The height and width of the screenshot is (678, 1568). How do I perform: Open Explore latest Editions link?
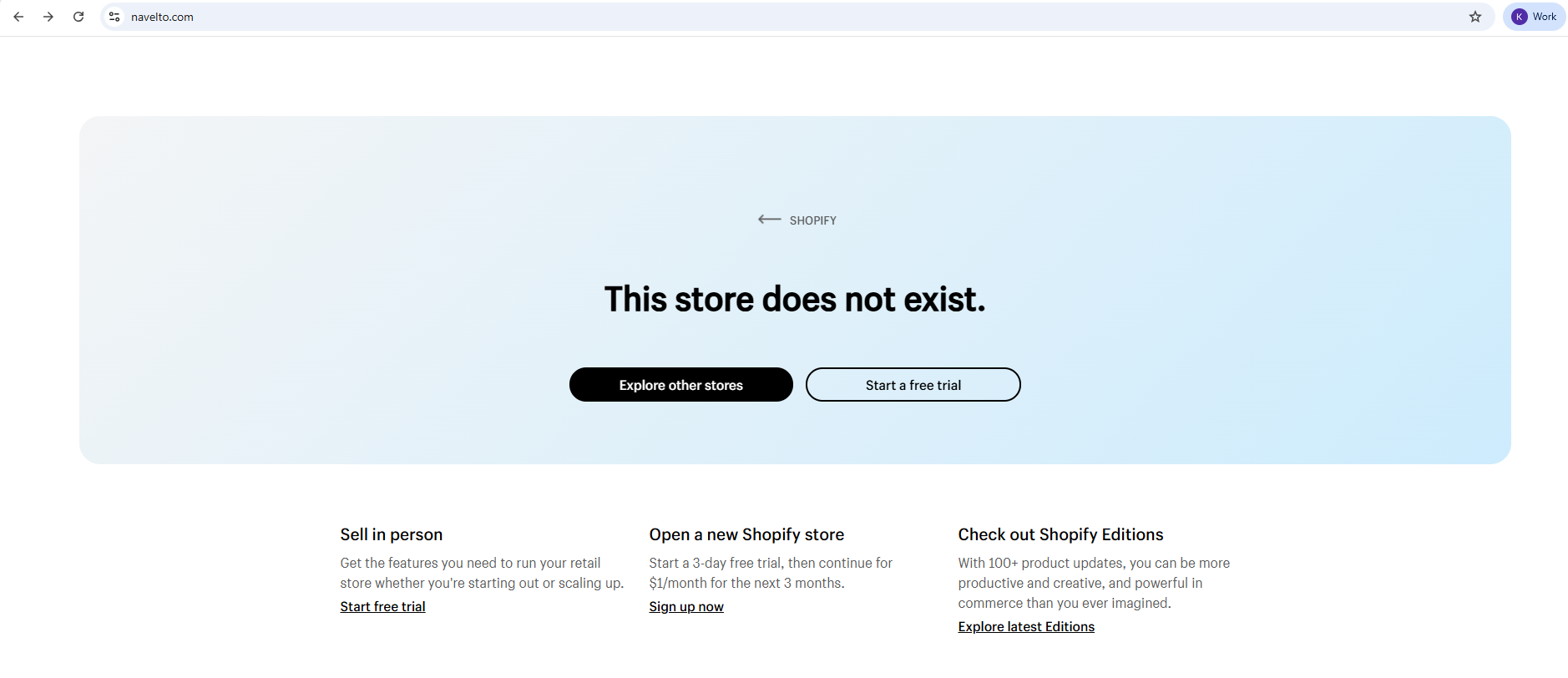click(1026, 626)
